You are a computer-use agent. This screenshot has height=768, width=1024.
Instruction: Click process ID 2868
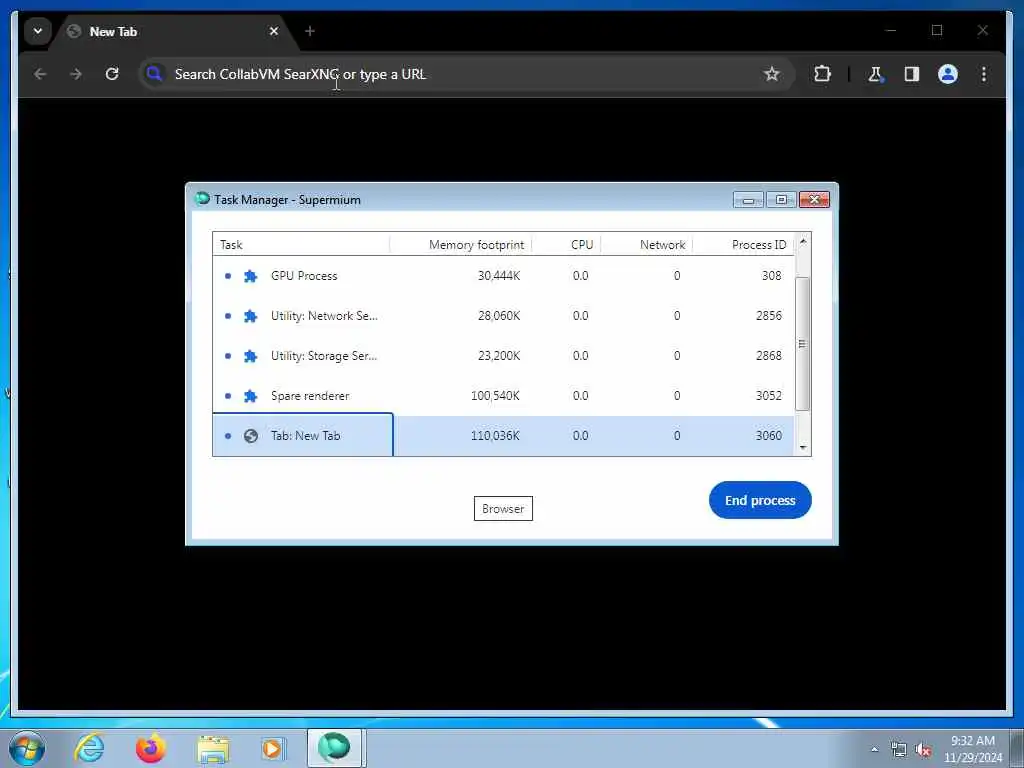tap(769, 356)
